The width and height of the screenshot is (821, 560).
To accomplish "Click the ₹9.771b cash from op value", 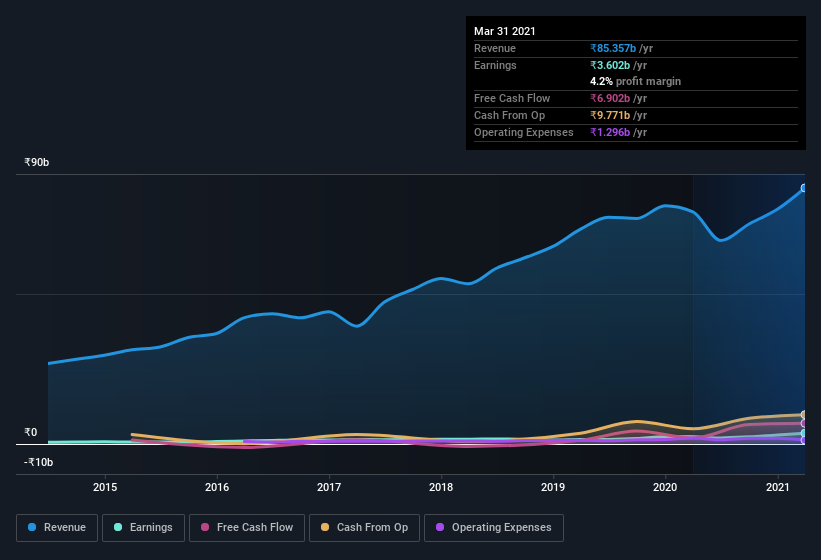I will [610, 115].
